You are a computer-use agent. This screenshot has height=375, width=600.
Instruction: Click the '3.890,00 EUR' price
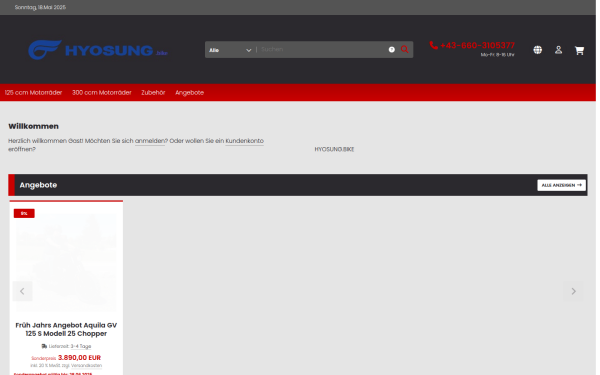80,358
